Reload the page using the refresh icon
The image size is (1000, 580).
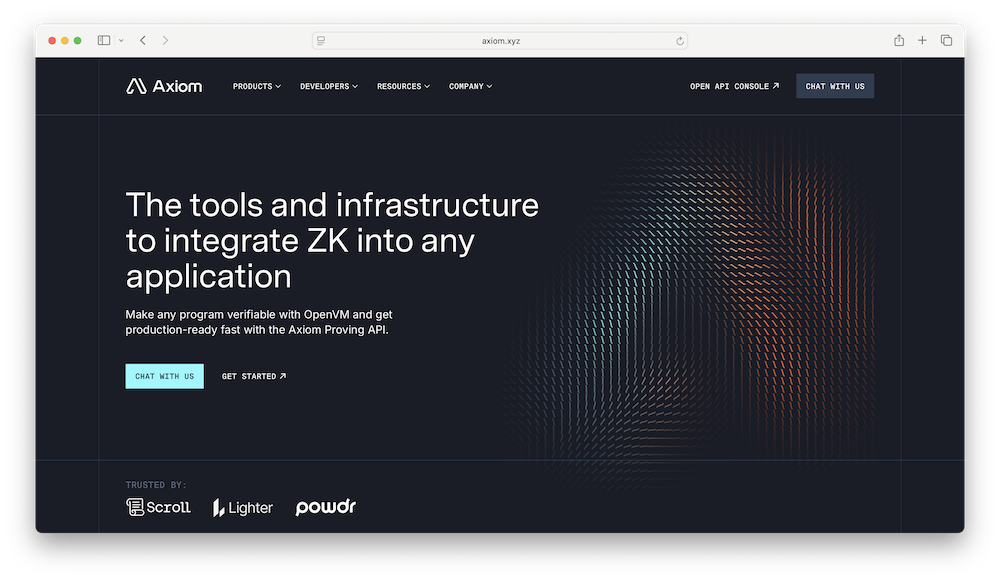(x=680, y=41)
